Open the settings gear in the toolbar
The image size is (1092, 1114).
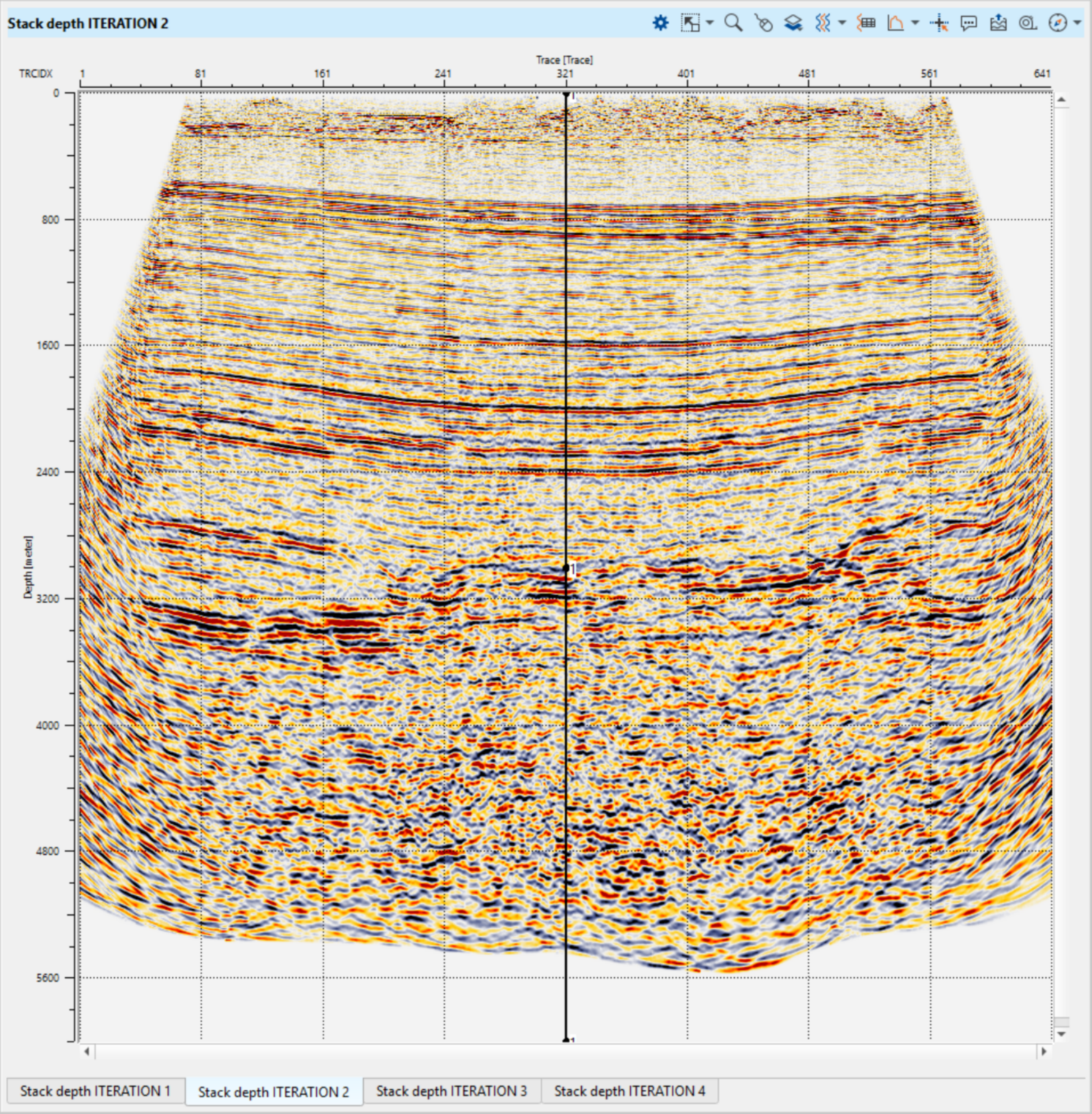660,23
